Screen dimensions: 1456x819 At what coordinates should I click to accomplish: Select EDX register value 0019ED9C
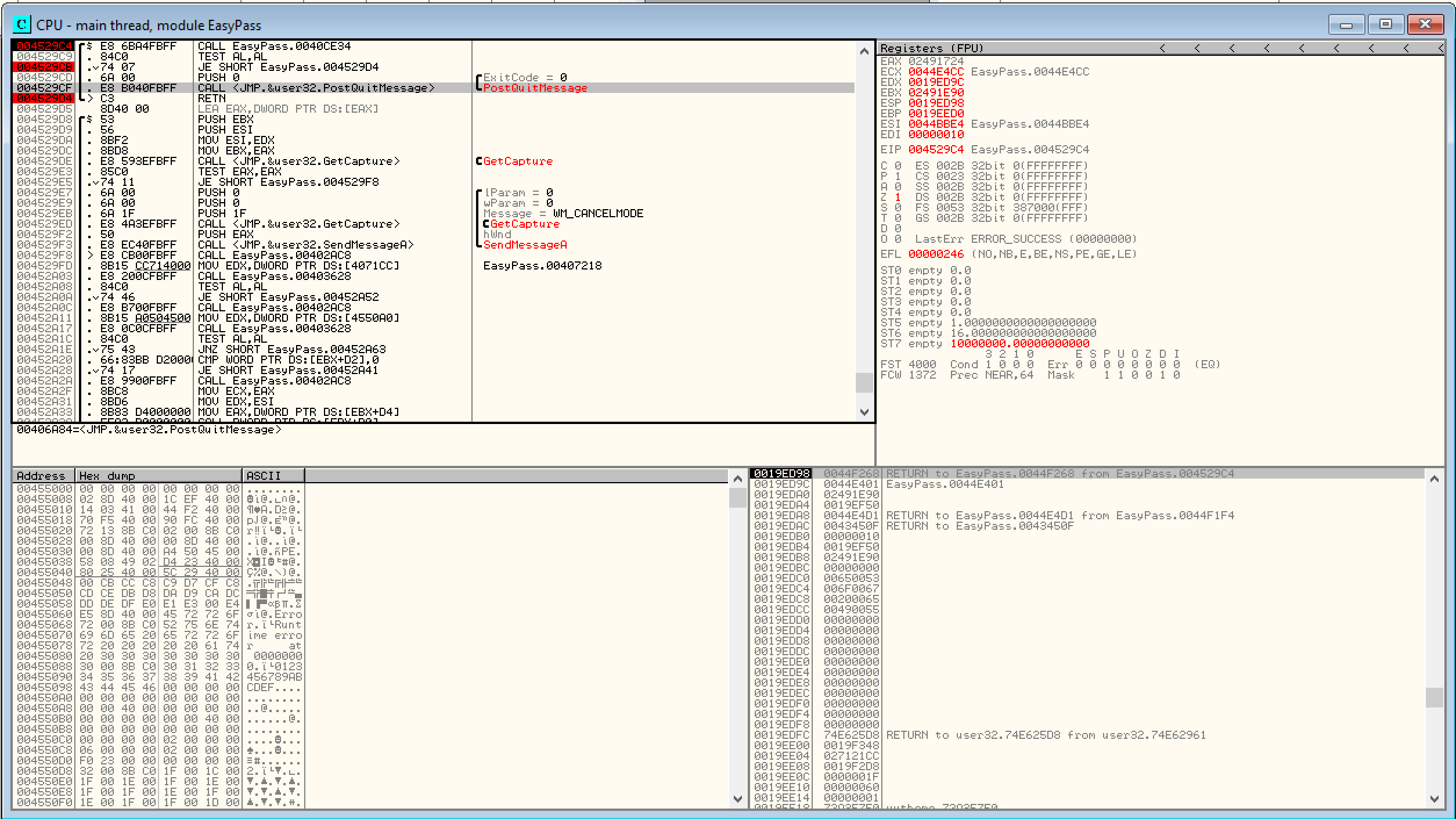(x=936, y=82)
